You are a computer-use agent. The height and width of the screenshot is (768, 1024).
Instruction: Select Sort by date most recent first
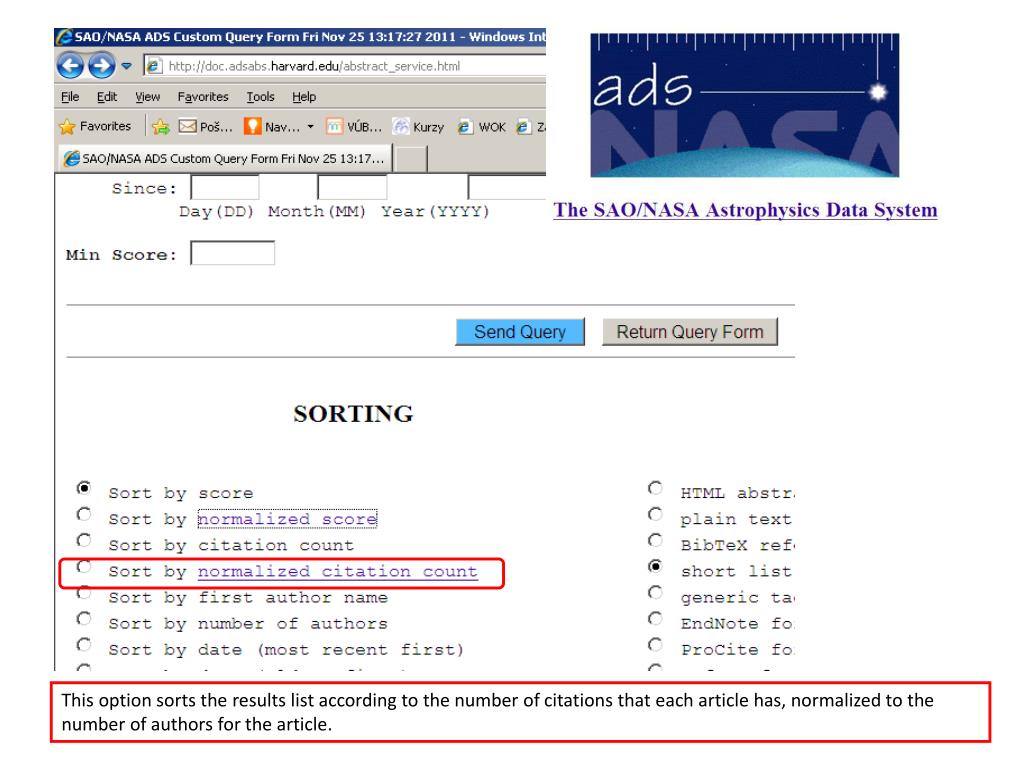point(84,645)
